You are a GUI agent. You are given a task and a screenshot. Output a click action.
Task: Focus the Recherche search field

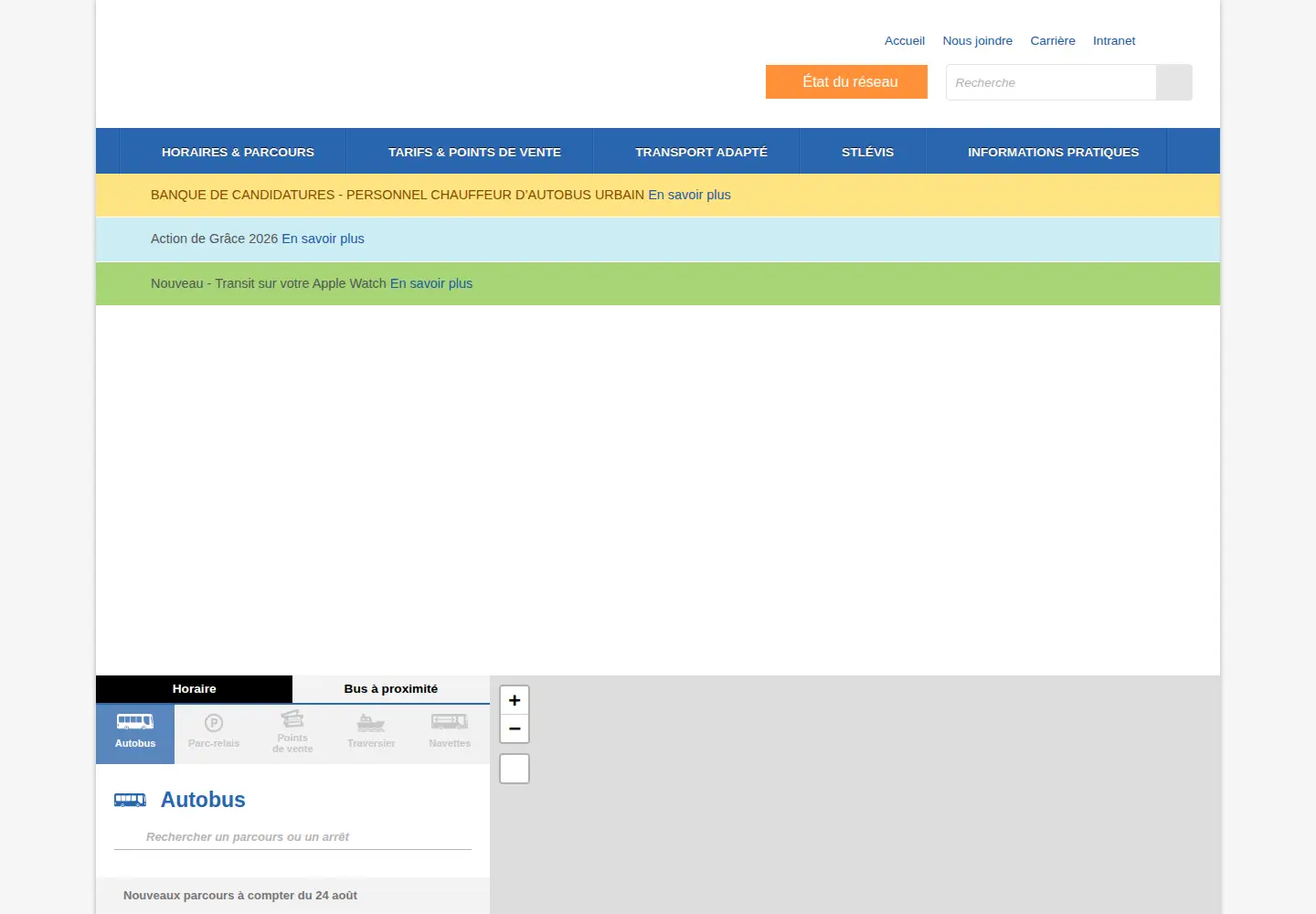coord(1051,82)
